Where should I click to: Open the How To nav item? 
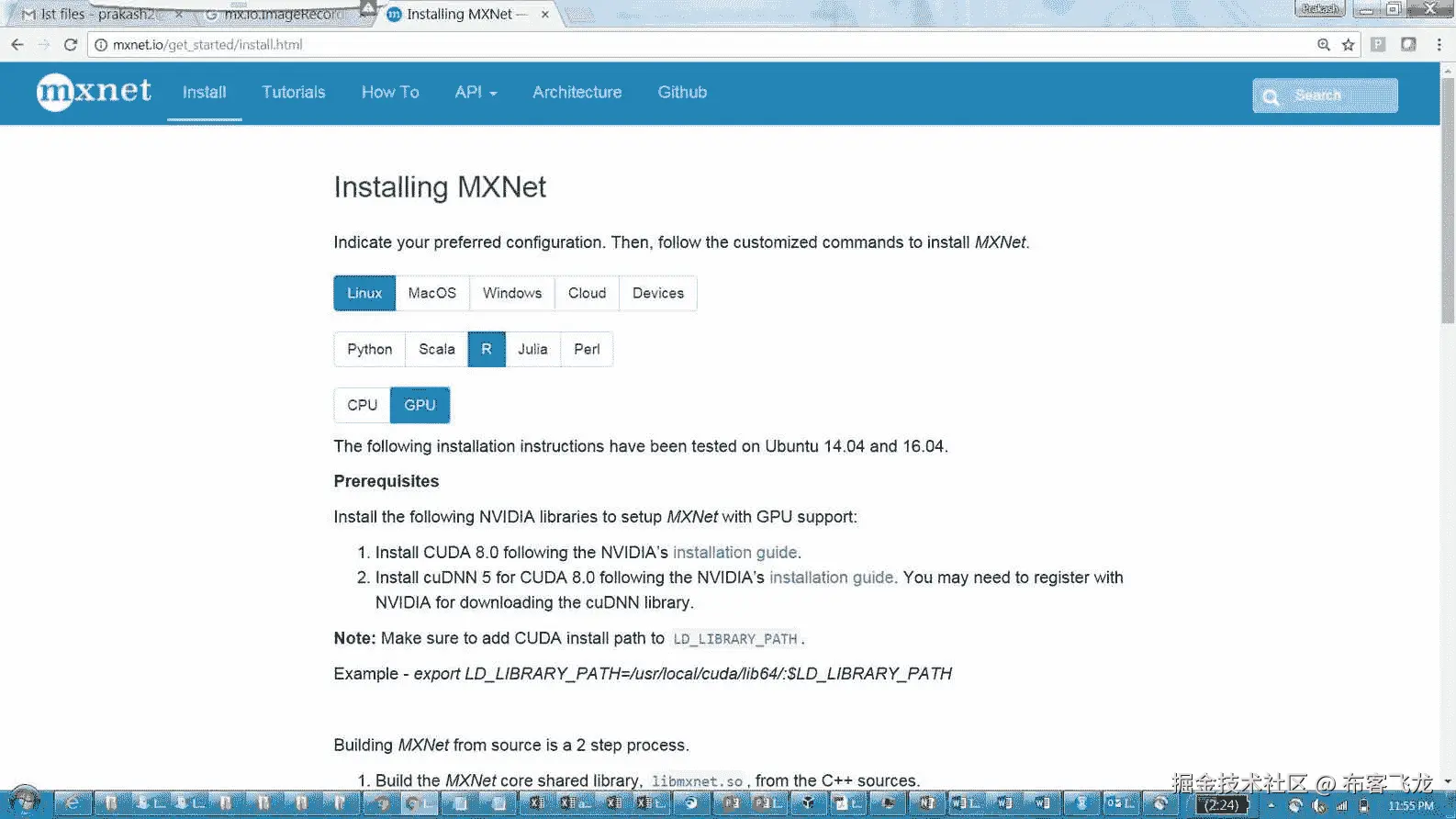(x=390, y=92)
